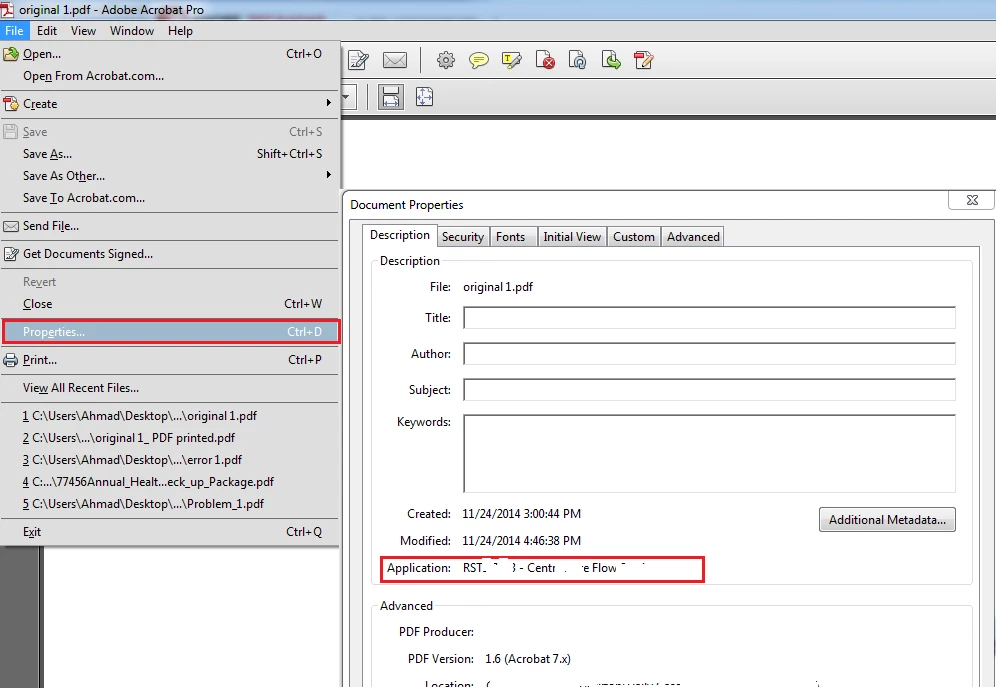
Task: Open the zoom level dropdown arrow
Action: [x=347, y=97]
